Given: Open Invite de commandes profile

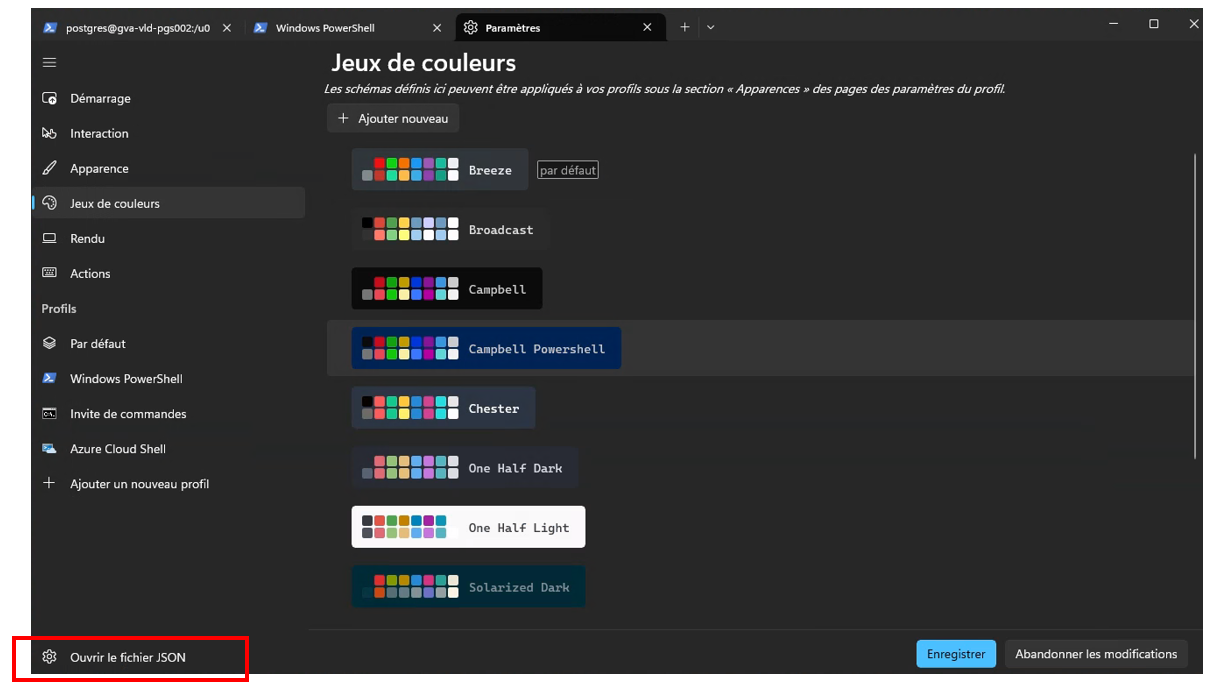Looking at the screenshot, I should point(128,414).
